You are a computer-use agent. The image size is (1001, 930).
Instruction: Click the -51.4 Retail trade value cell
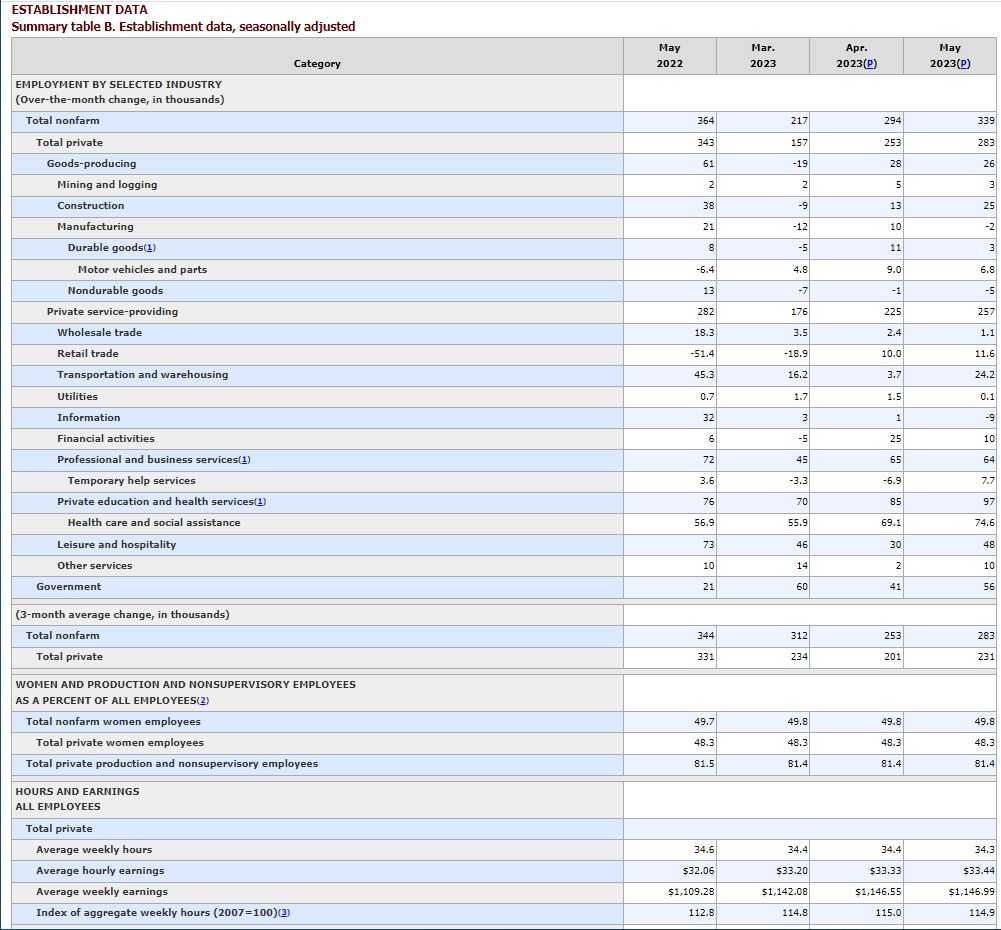pos(700,354)
